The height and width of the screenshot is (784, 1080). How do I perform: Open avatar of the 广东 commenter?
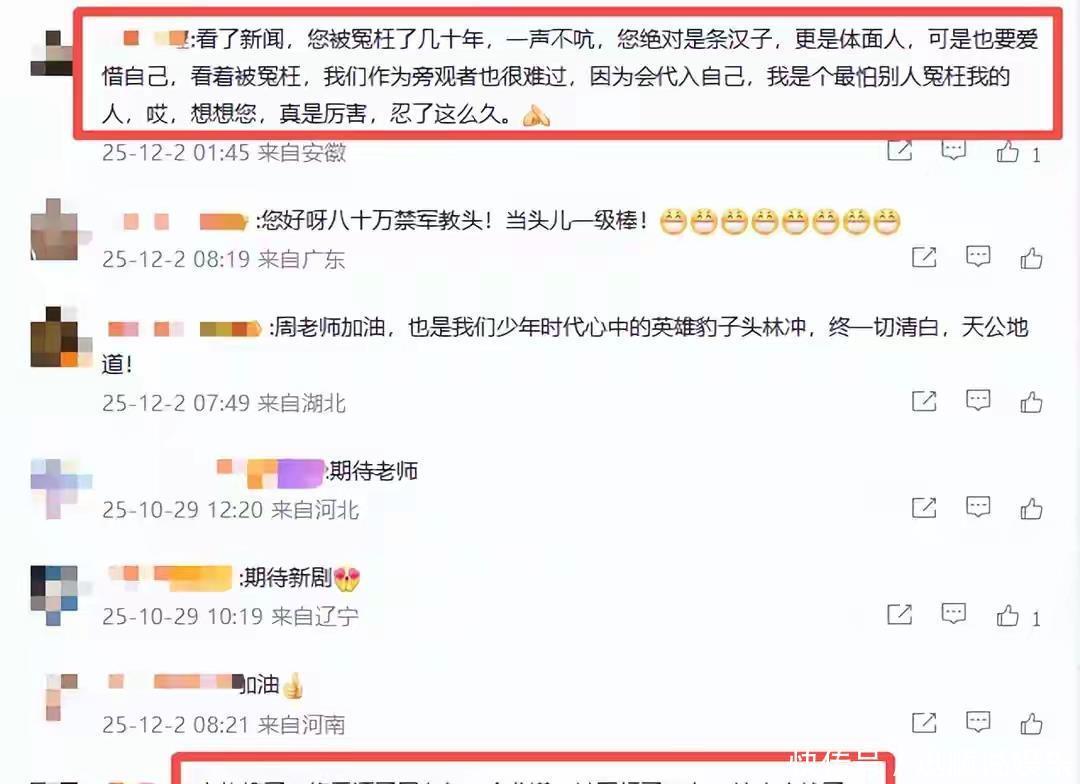[x=60, y=229]
